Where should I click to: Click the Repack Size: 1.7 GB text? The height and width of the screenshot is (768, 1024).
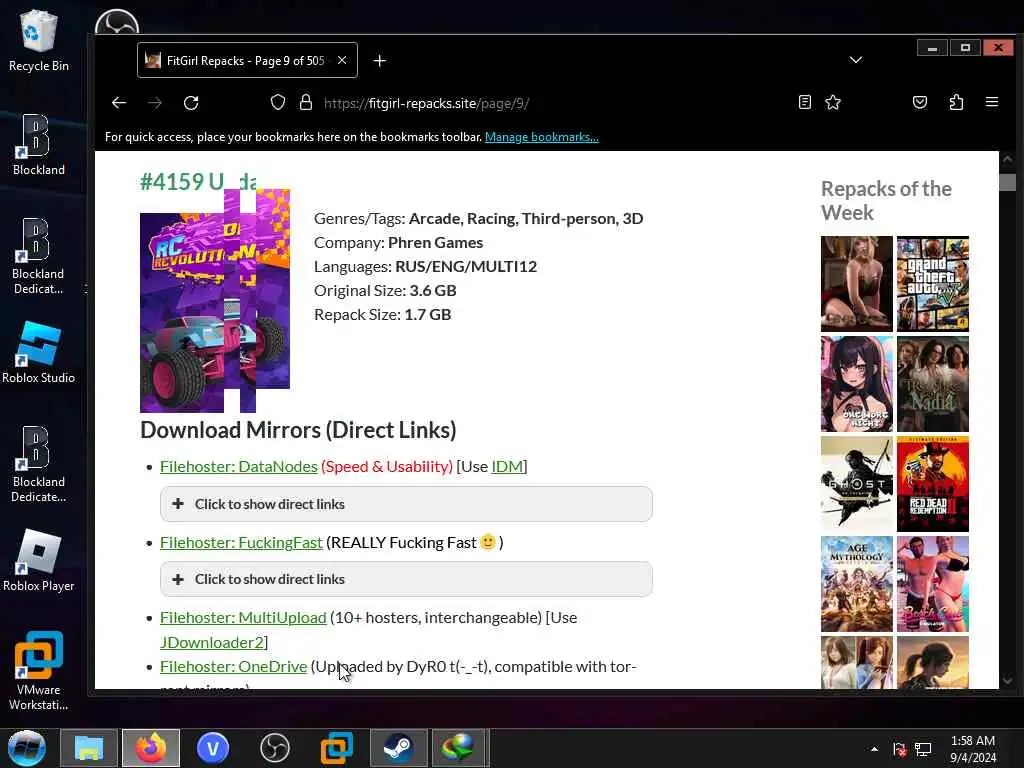coord(383,315)
